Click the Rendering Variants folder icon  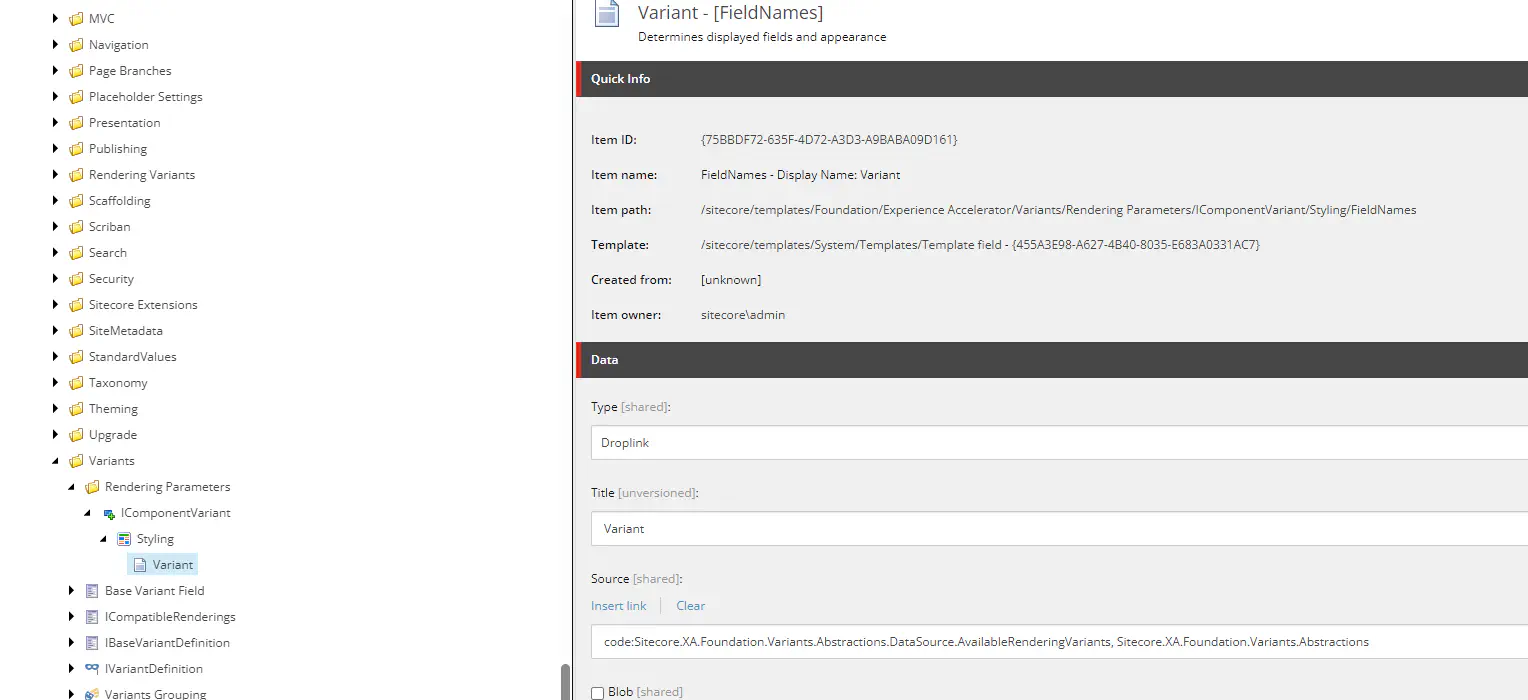point(76,175)
